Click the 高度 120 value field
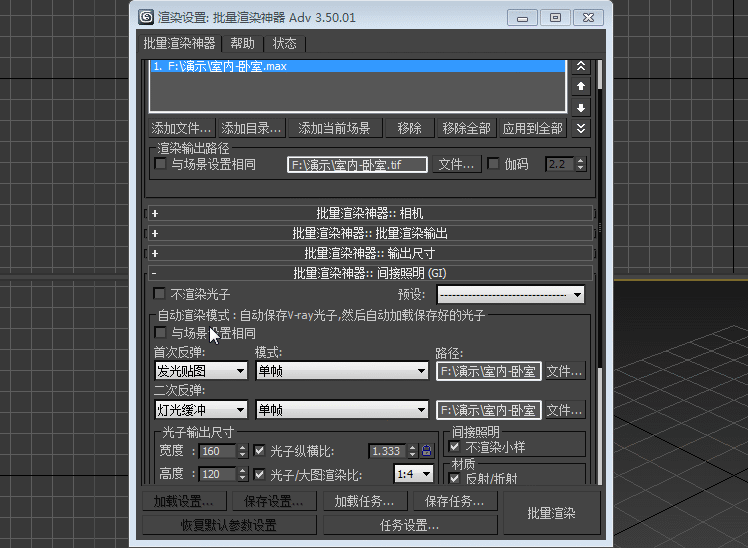The image size is (748, 548). pyautogui.click(x=218, y=474)
